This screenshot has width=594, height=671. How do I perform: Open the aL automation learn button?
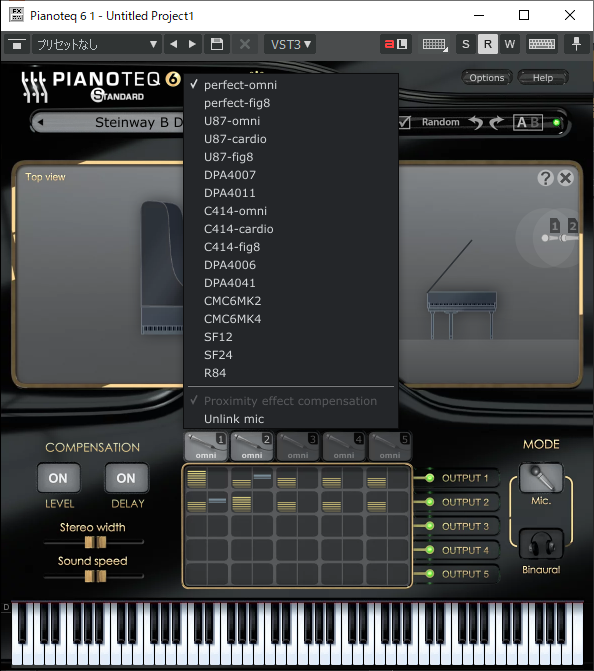click(396, 44)
